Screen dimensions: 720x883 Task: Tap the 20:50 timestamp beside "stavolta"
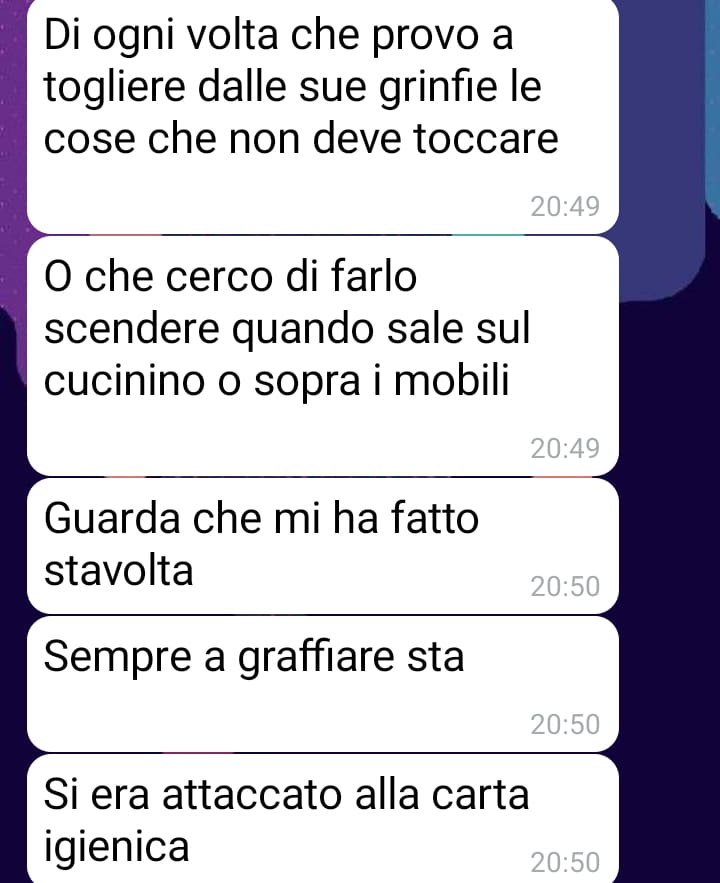point(565,587)
